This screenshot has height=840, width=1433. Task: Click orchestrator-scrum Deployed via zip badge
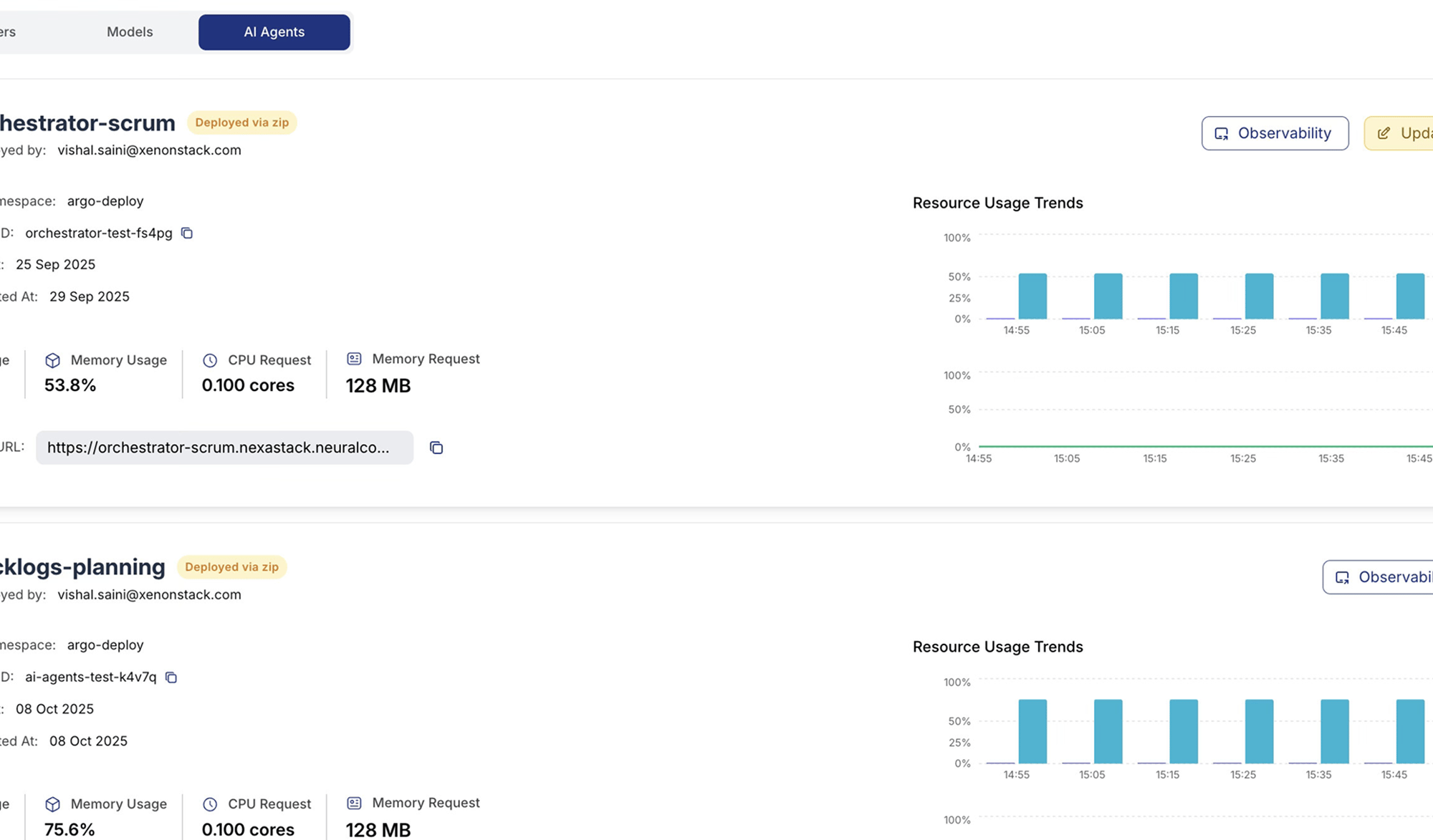241,122
